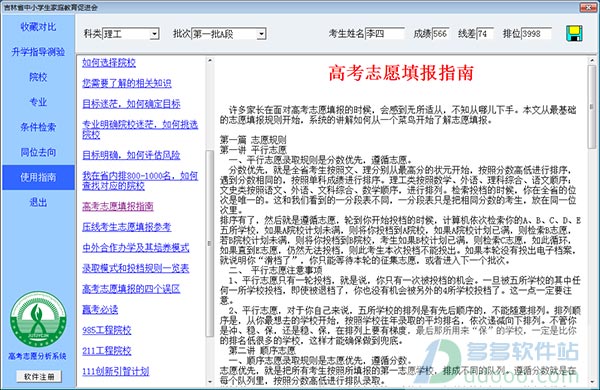This screenshot has height=390, width=600.
Task: Select the 专业 sidebar item
Action: 38,102
